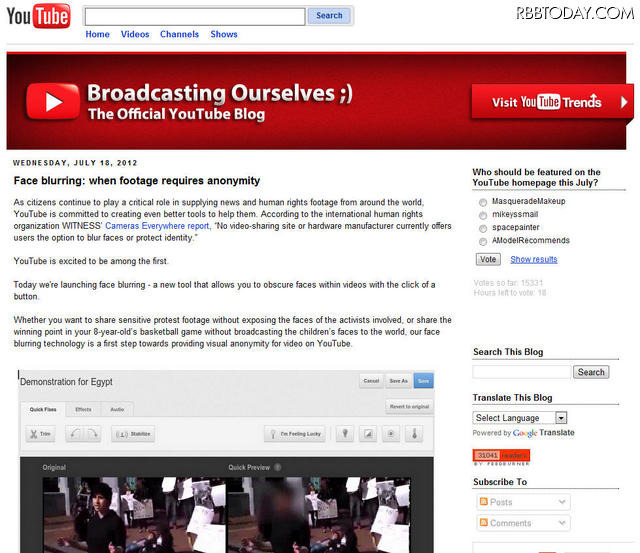Click the Visit YouTube Trends banner button
Image resolution: width=640 pixels, height=553 pixels.
[551, 102]
